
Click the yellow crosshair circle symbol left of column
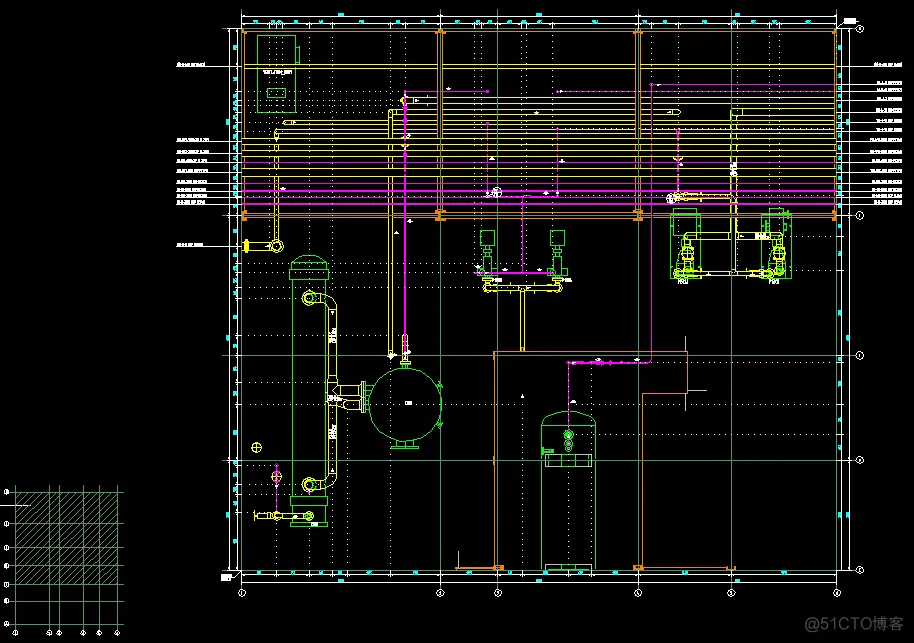click(x=257, y=447)
